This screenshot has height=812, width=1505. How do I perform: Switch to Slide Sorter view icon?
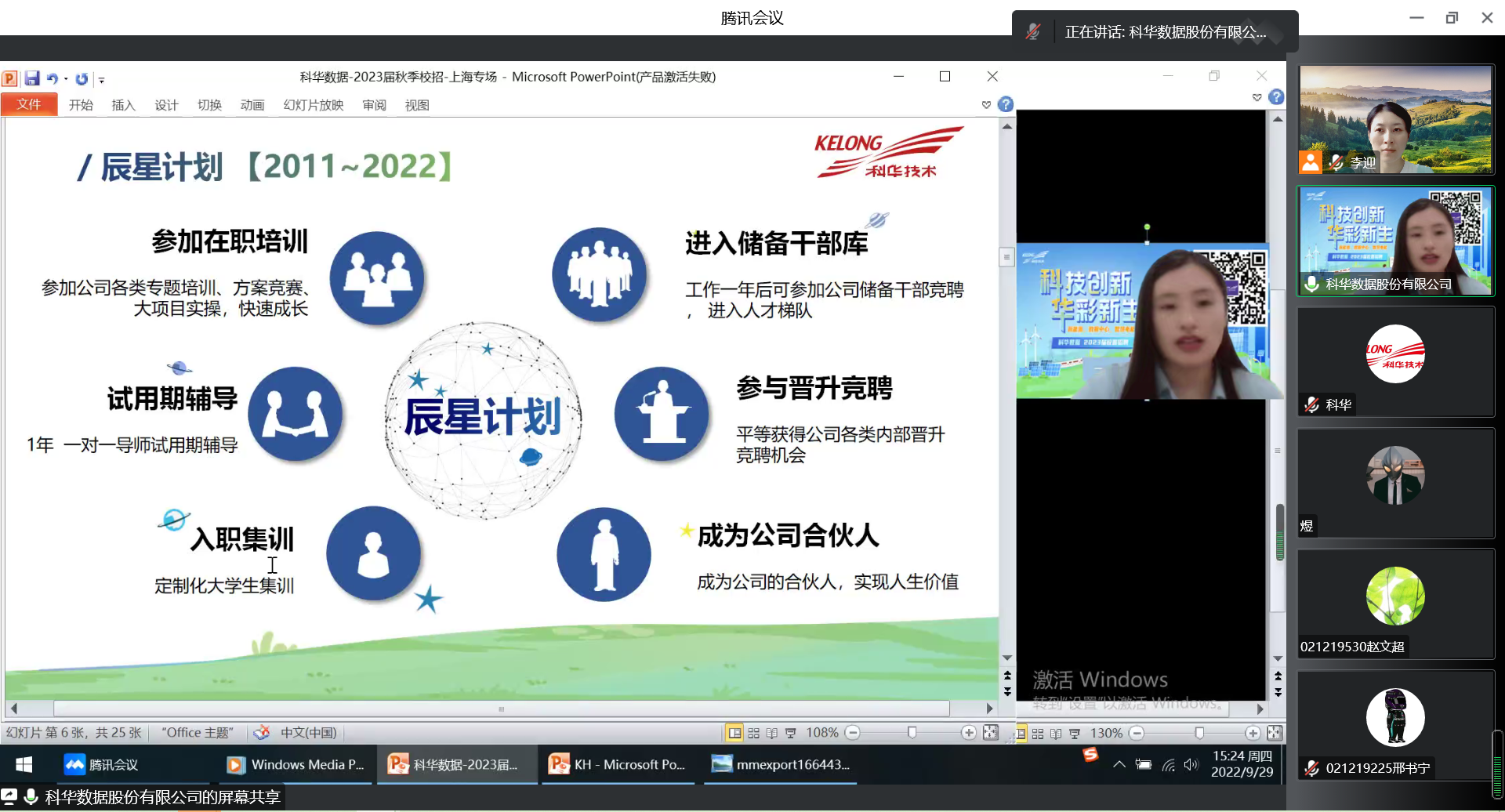pos(753,733)
